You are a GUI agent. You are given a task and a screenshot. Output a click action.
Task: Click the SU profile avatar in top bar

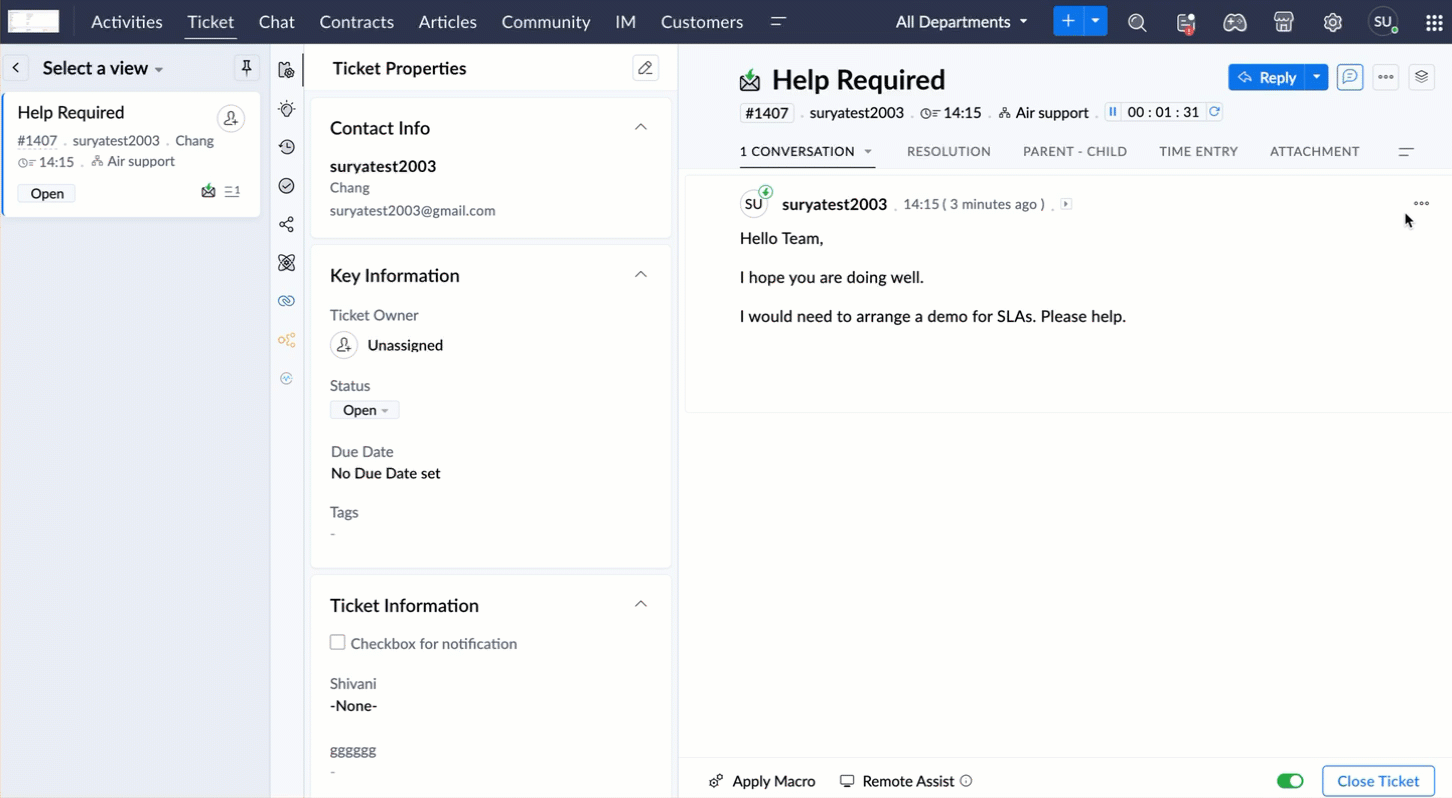[1383, 22]
